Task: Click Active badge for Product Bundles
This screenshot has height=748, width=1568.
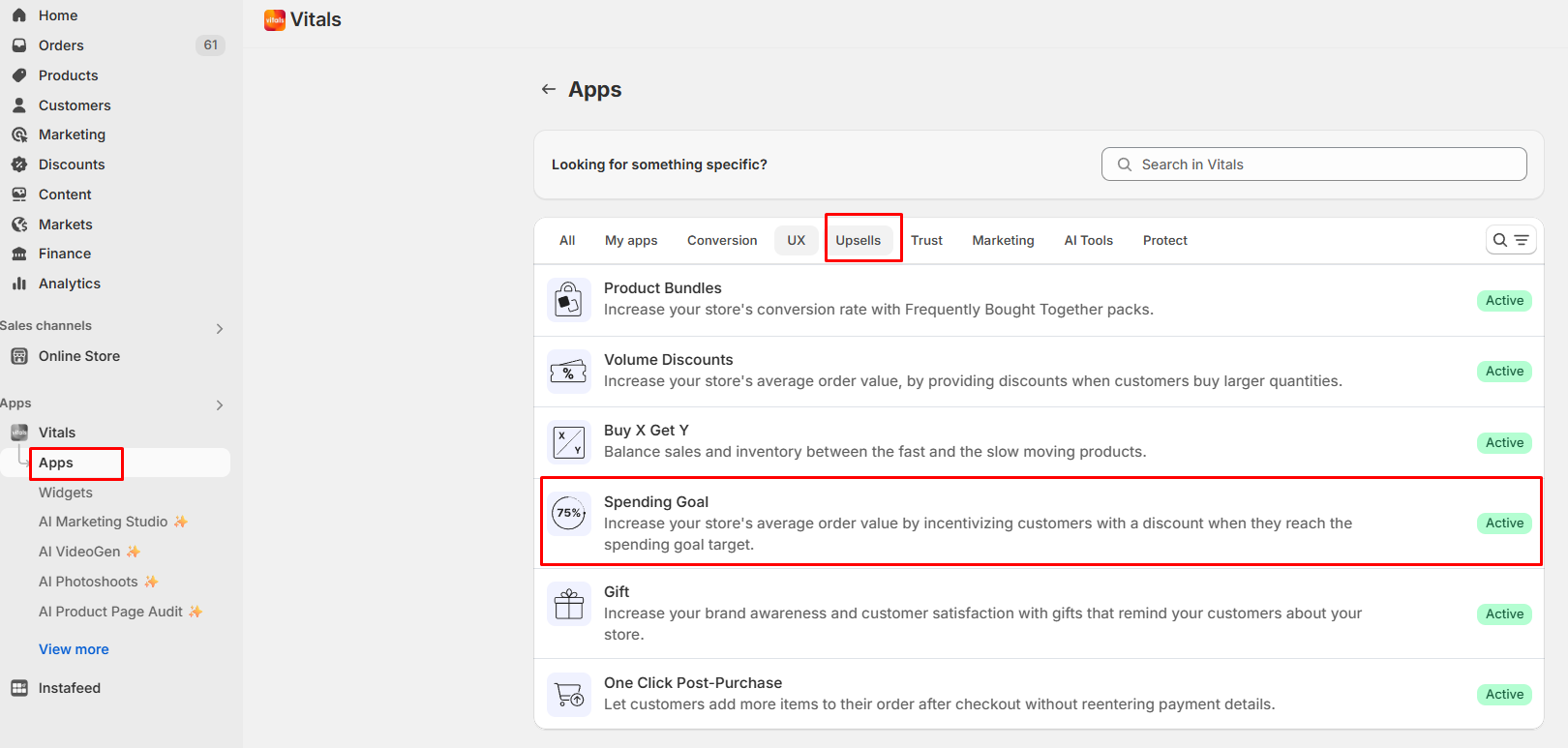Action: coord(1504,300)
